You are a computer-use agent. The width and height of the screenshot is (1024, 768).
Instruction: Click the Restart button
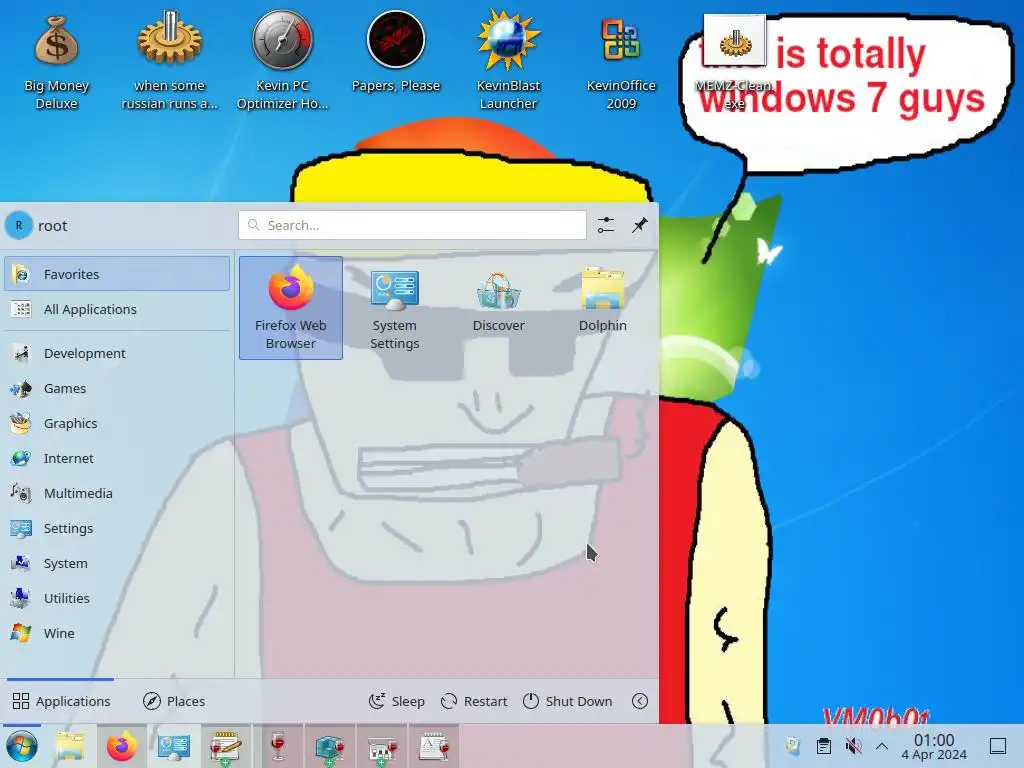click(474, 701)
